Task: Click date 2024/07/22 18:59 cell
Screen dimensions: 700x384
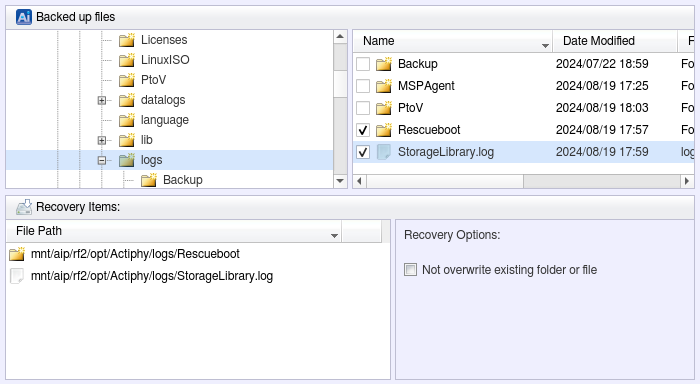Action: (x=602, y=64)
